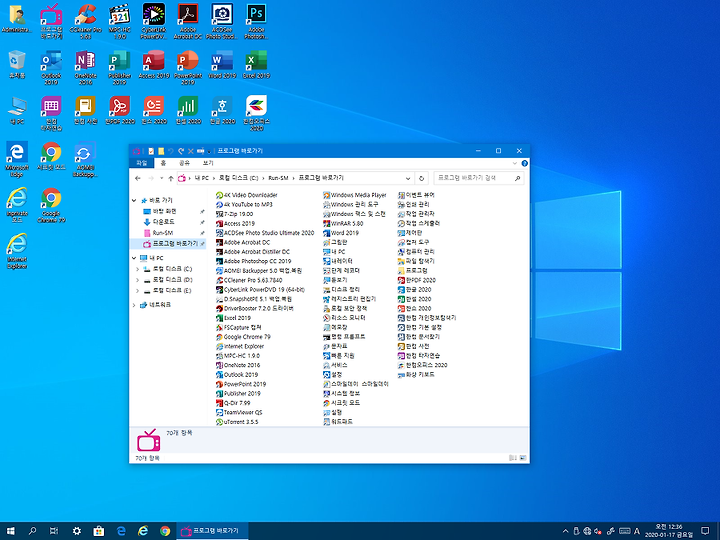
Task: Click the OneNote 2016 desktop icon
Action: pos(85,68)
